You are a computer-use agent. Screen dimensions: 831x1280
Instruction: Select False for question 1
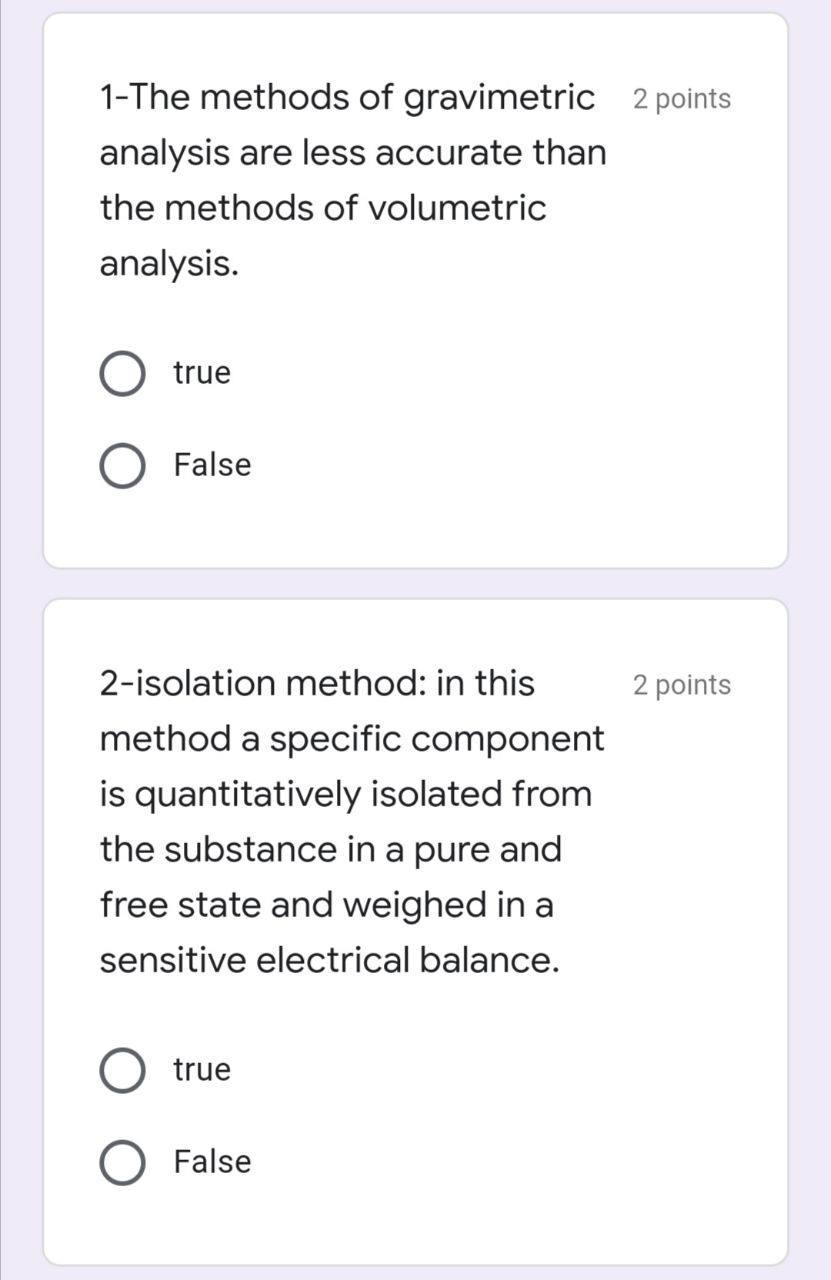[x=121, y=464]
